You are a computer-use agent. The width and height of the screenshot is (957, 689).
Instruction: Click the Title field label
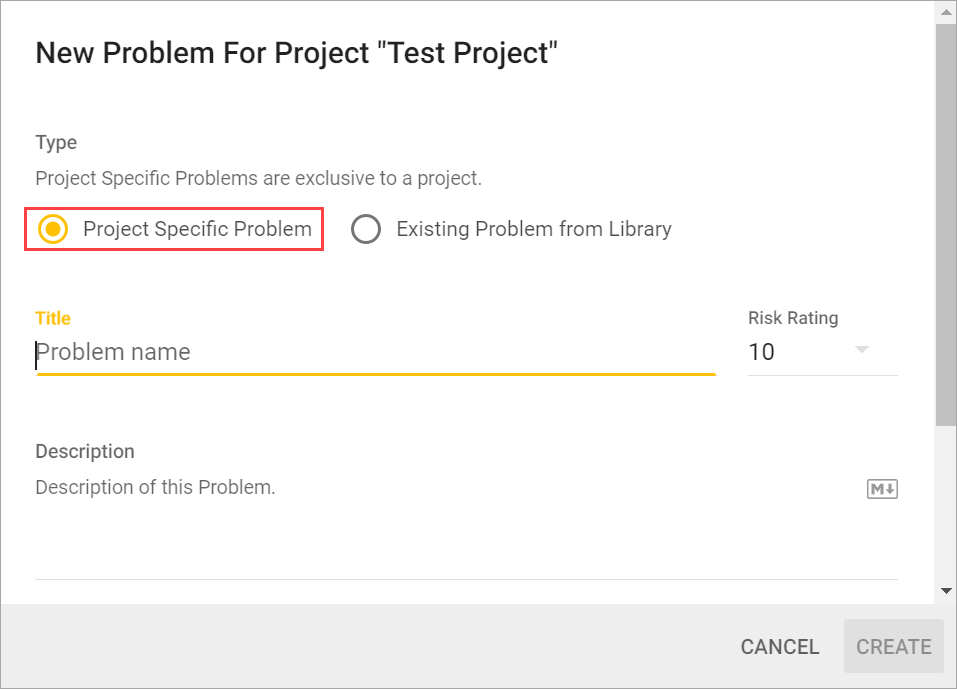53,318
